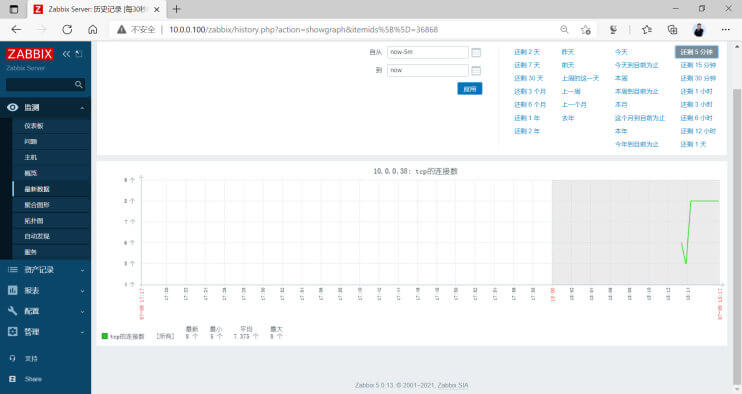The width and height of the screenshot is (742, 394).
Task: Click the blue 应用 apply button
Action: point(469,89)
